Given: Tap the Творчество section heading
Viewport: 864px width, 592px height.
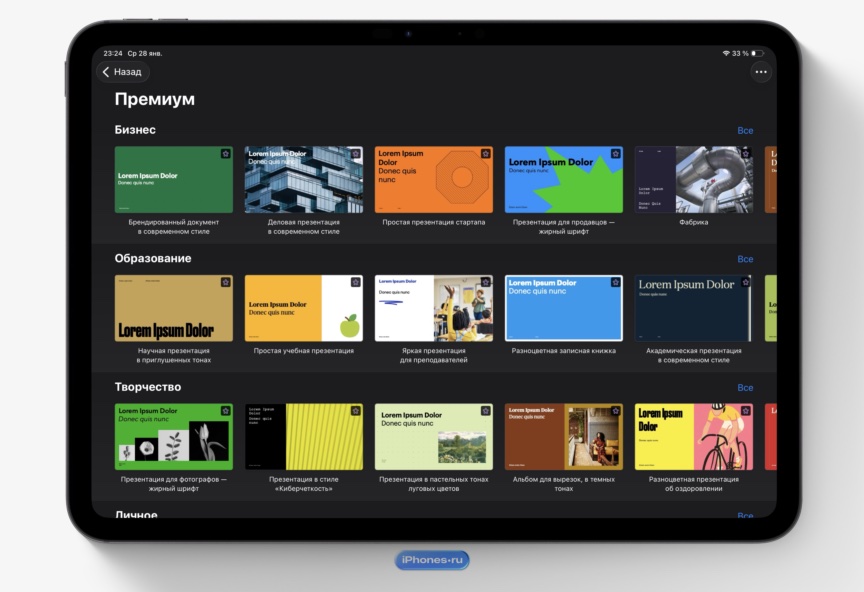Looking at the screenshot, I should pos(148,387).
